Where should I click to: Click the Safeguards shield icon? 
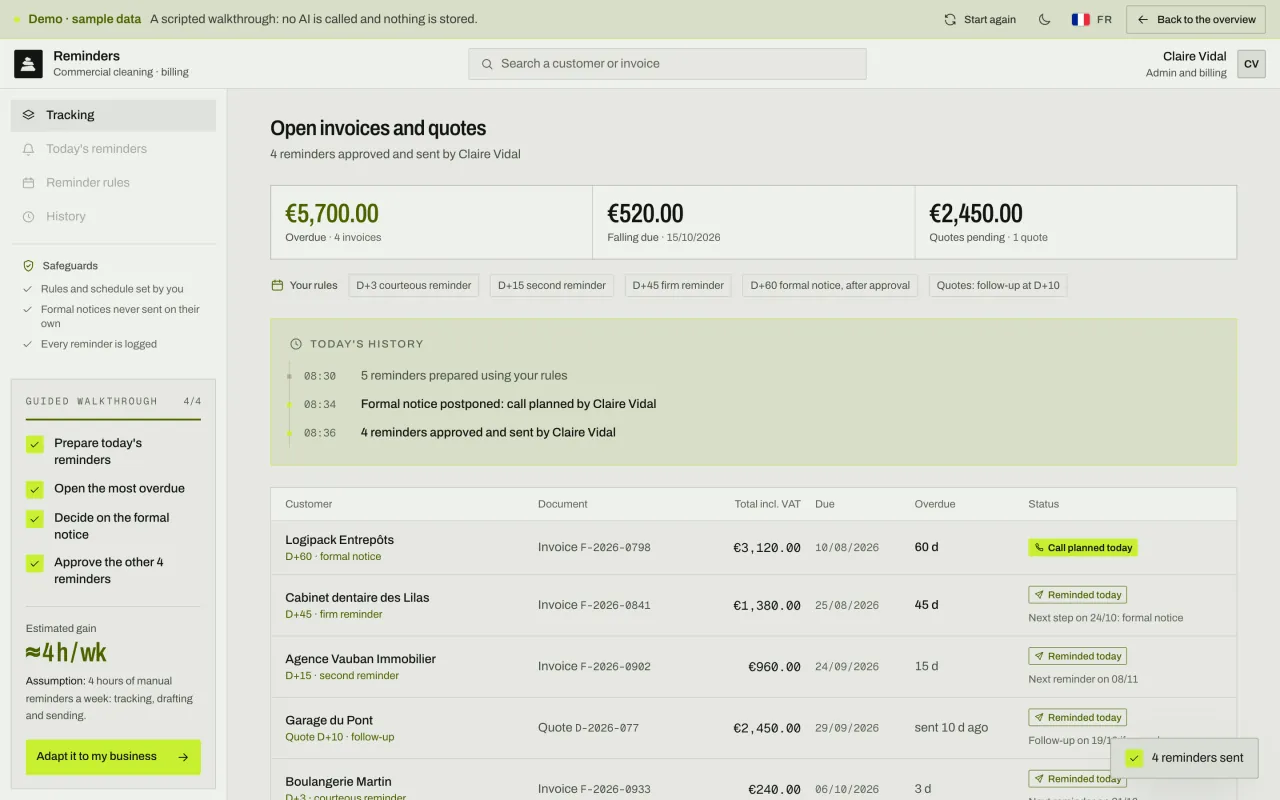click(28, 266)
